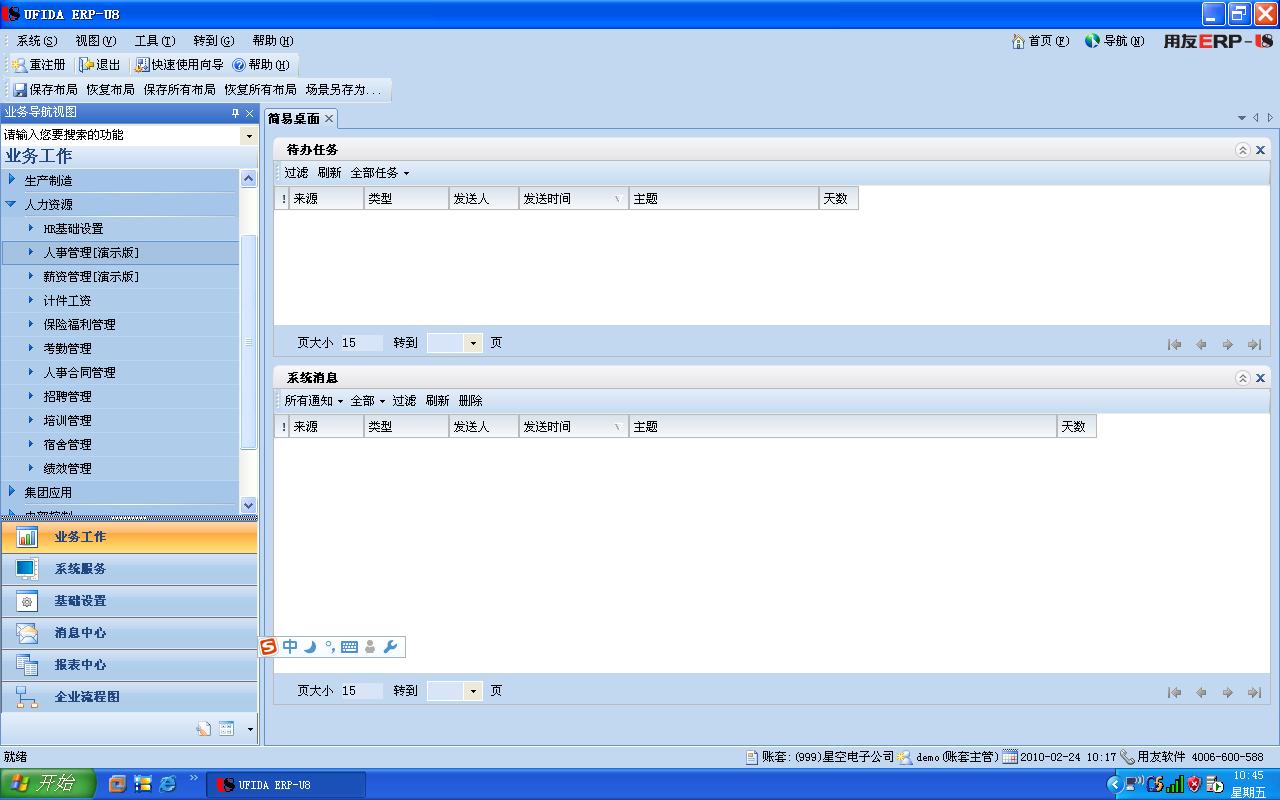Collapse the 系统消息 panel
The image size is (1280, 800).
coord(1243,378)
